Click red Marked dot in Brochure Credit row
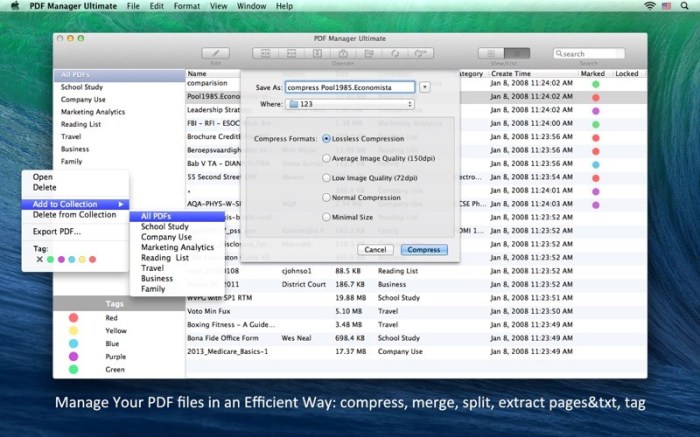Image resolution: width=700 pixels, height=437 pixels. [596, 137]
